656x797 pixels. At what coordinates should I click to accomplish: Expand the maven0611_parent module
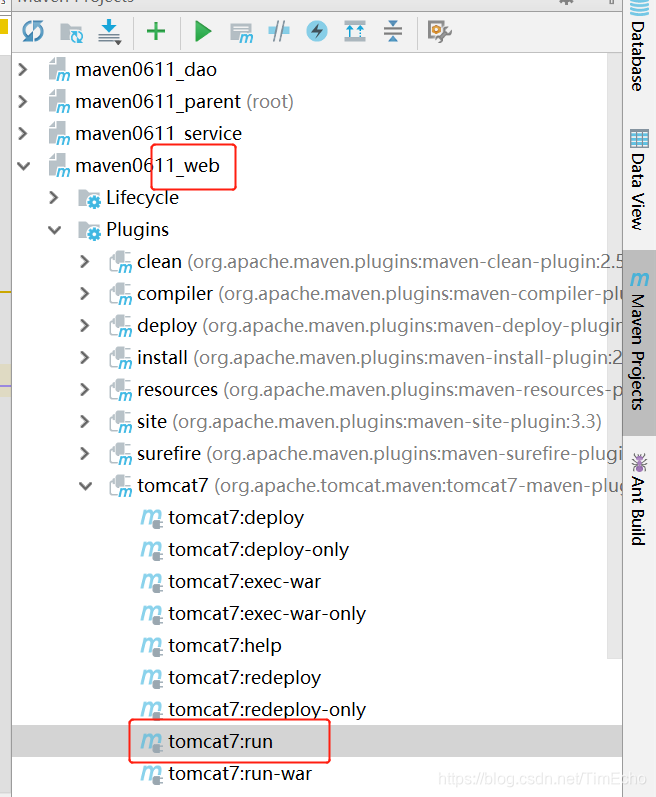(22, 102)
